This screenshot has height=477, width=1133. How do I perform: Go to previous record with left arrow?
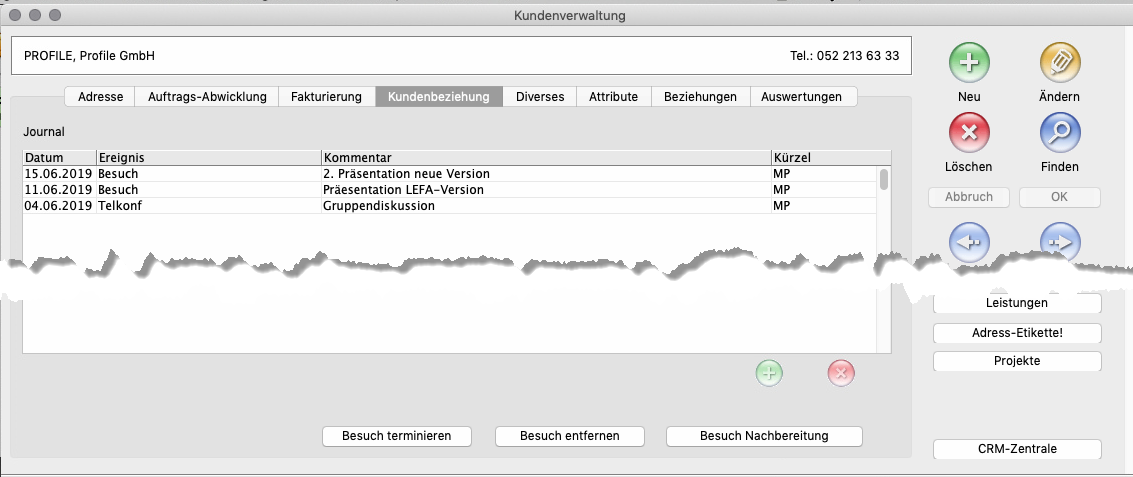[x=969, y=241]
